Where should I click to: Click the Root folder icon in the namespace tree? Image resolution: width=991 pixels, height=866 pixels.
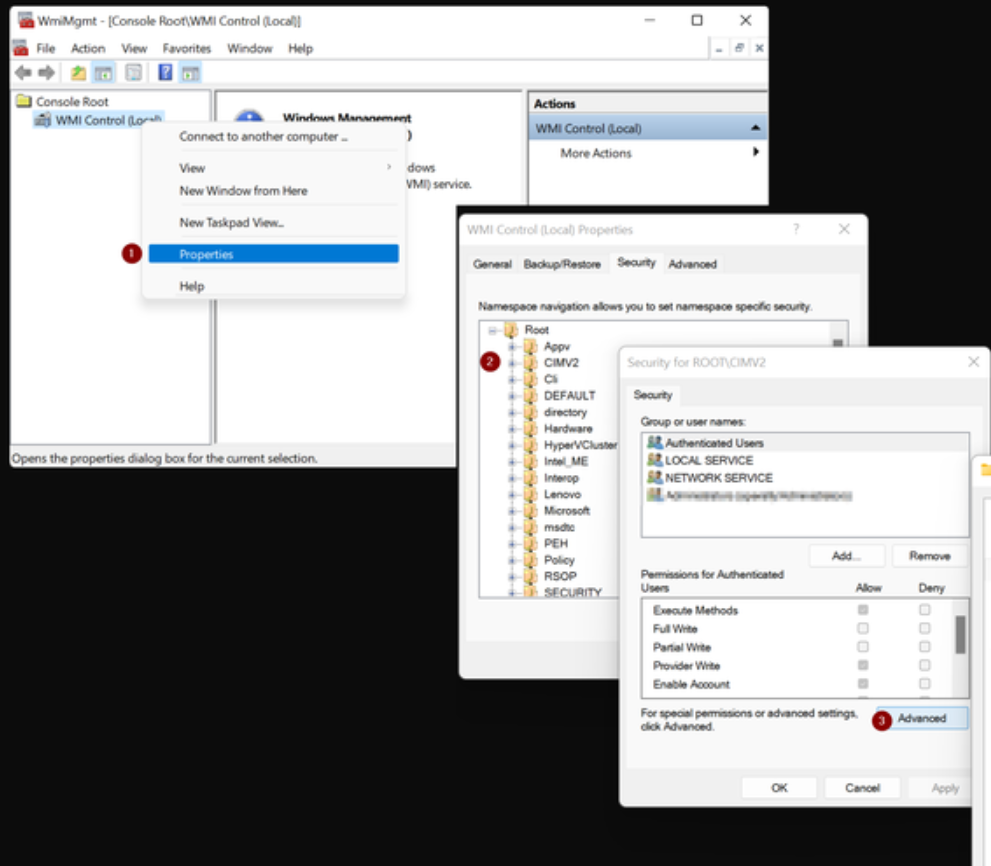[x=511, y=330]
